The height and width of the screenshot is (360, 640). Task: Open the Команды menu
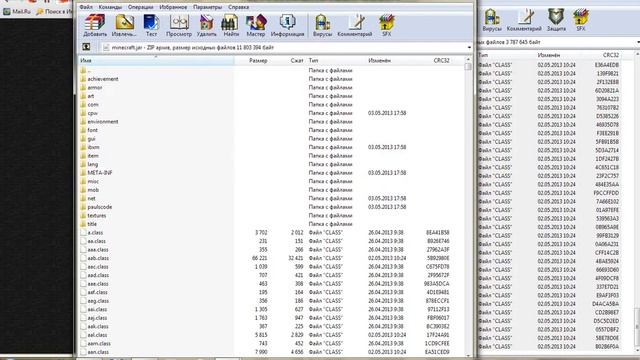pos(110,7)
